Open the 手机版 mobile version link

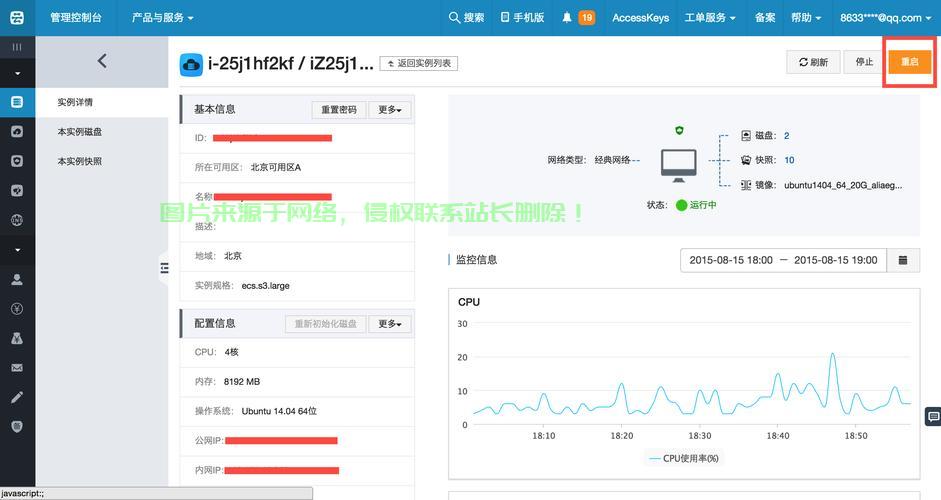(523, 17)
